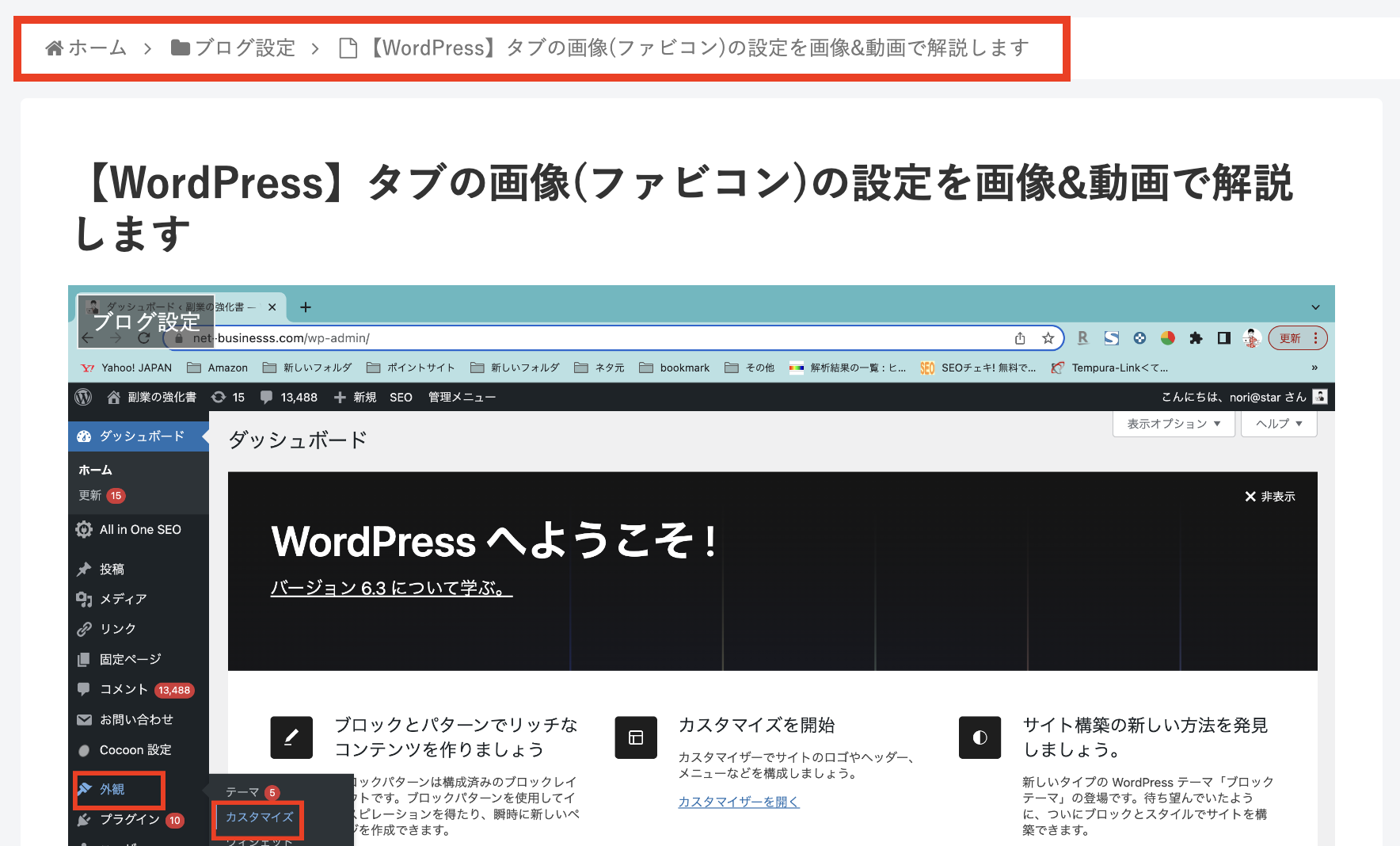Open the Tempura-Link bookmark
1400x846 pixels.
point(1109,368)
